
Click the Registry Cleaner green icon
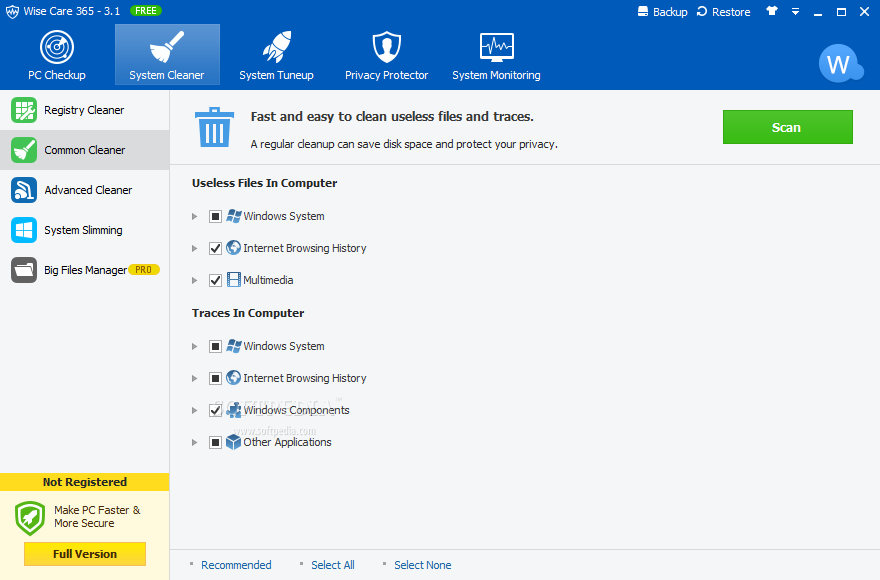click(x=24, y=110)
